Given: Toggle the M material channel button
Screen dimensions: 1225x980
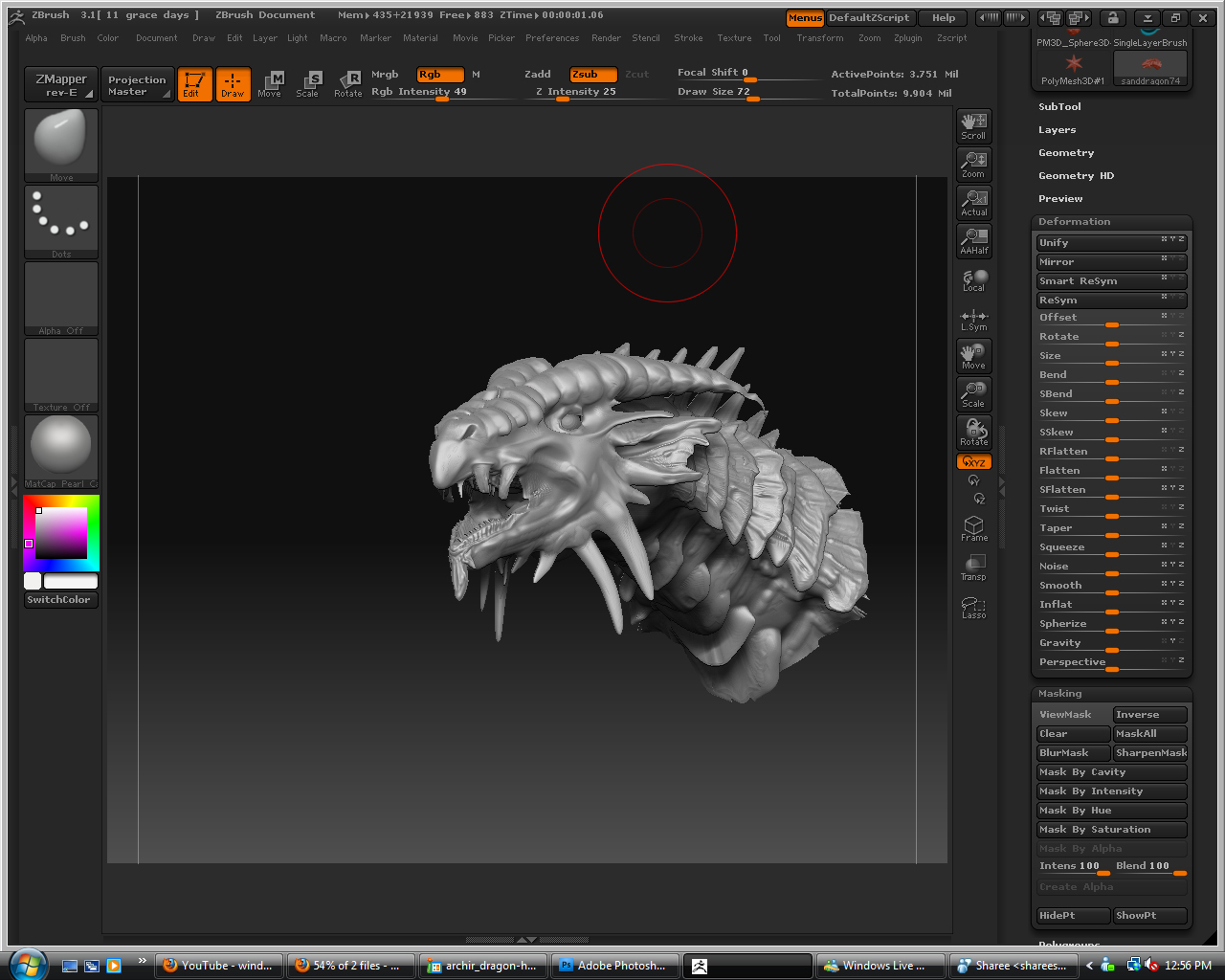Looking at the screenshot, I should (x=476, y=75).
